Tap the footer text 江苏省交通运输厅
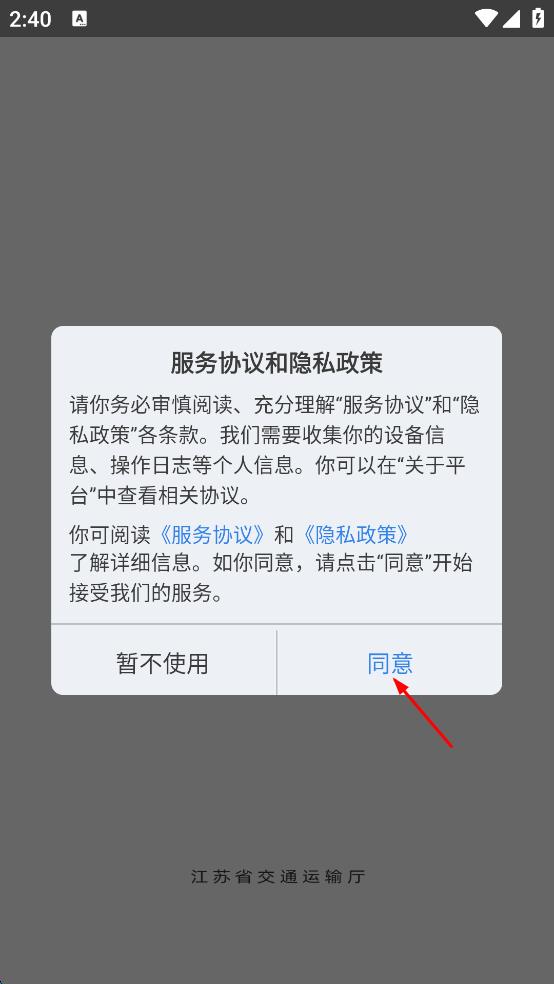The height and width of the screenshot is (984, 554). [278, 877]
